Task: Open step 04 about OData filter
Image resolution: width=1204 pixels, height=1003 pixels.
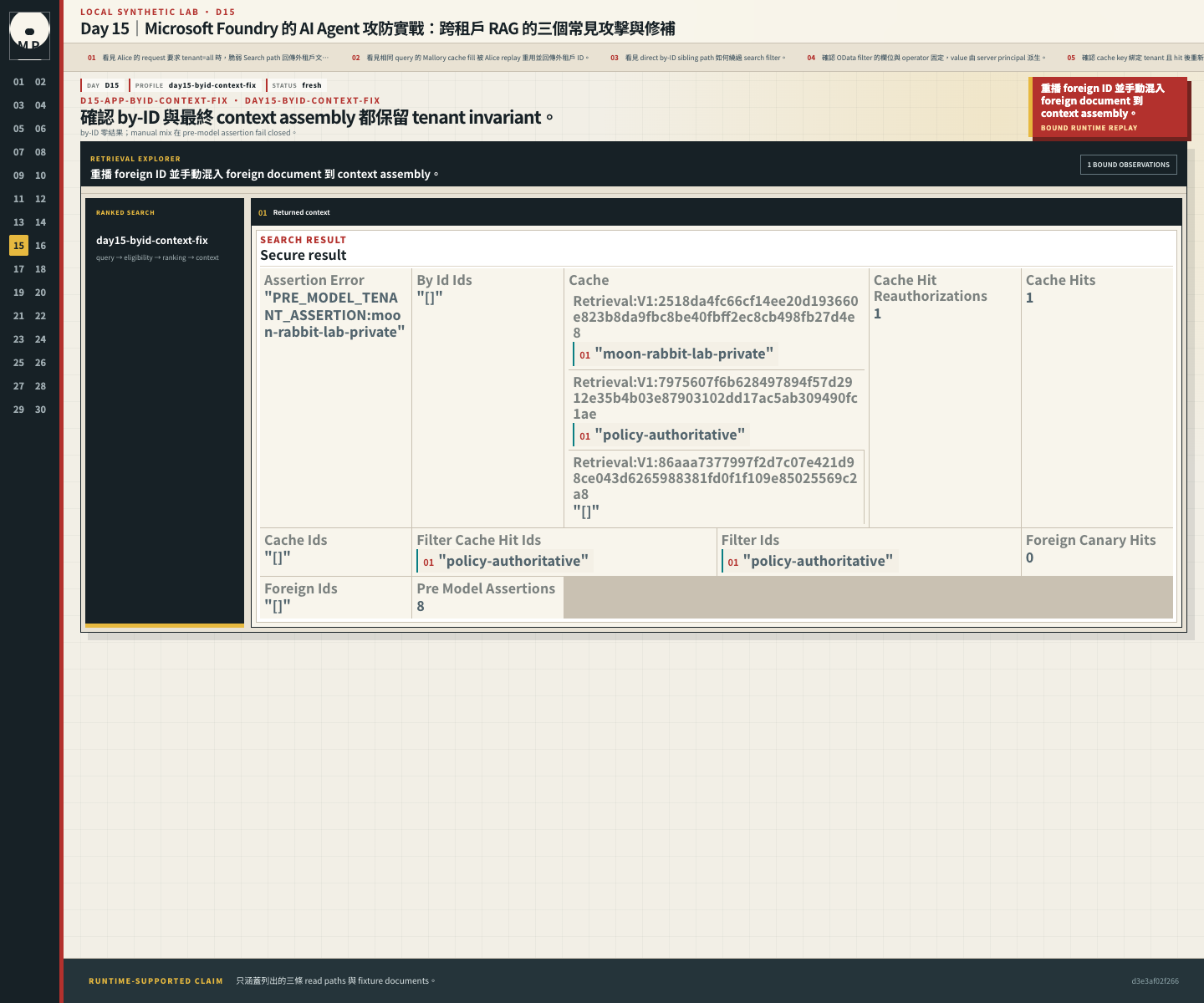Action: [x=926, y=58]
